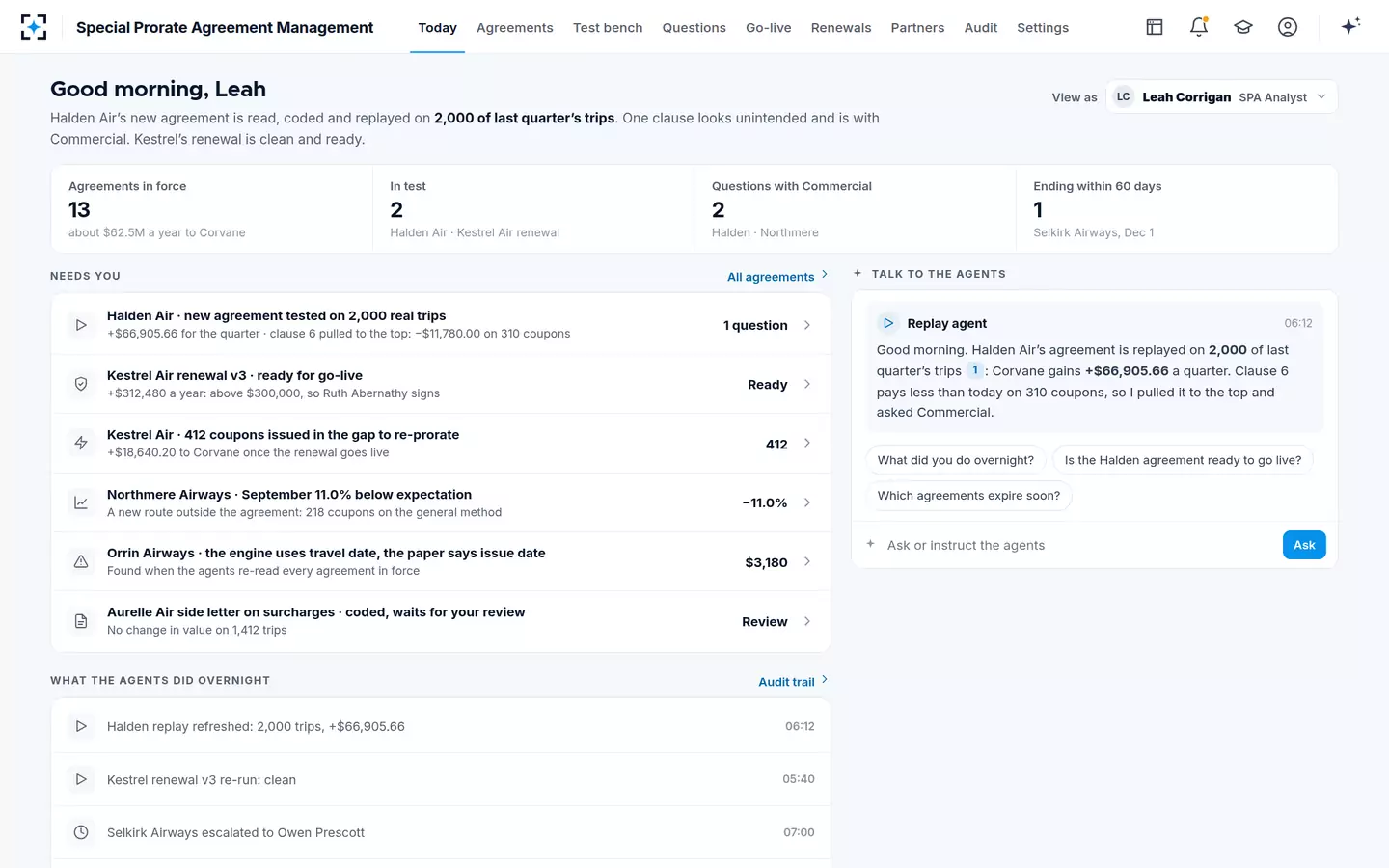Expand the Halden Air row chevron
Image resolution: width=1389 pixels, height=868 pixels.
click(807, 325)
